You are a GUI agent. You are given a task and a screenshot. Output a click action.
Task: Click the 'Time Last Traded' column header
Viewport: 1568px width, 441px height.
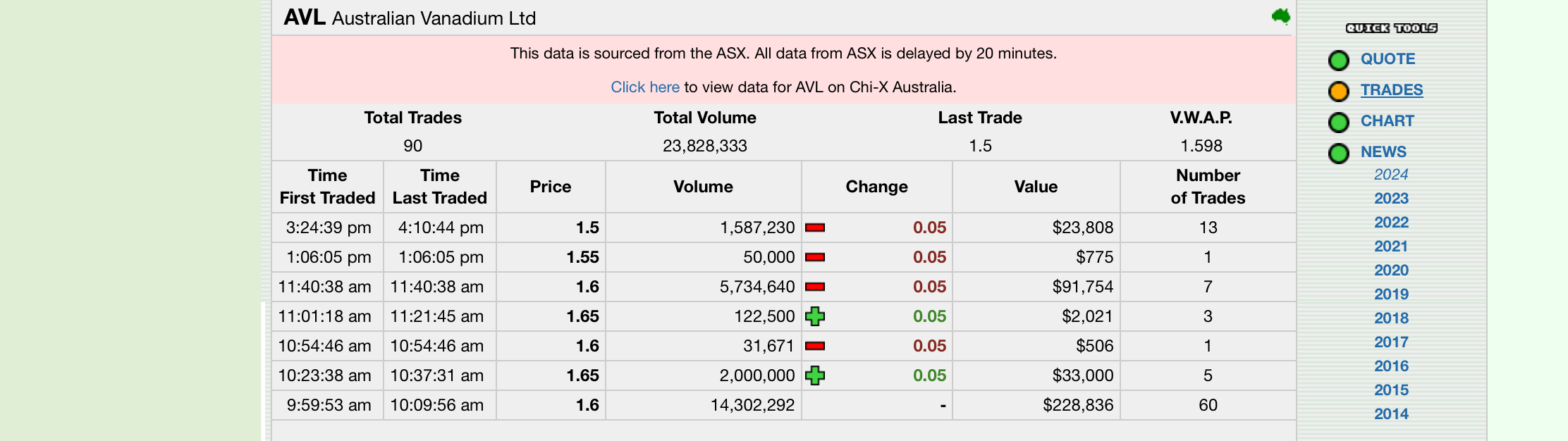440,187
